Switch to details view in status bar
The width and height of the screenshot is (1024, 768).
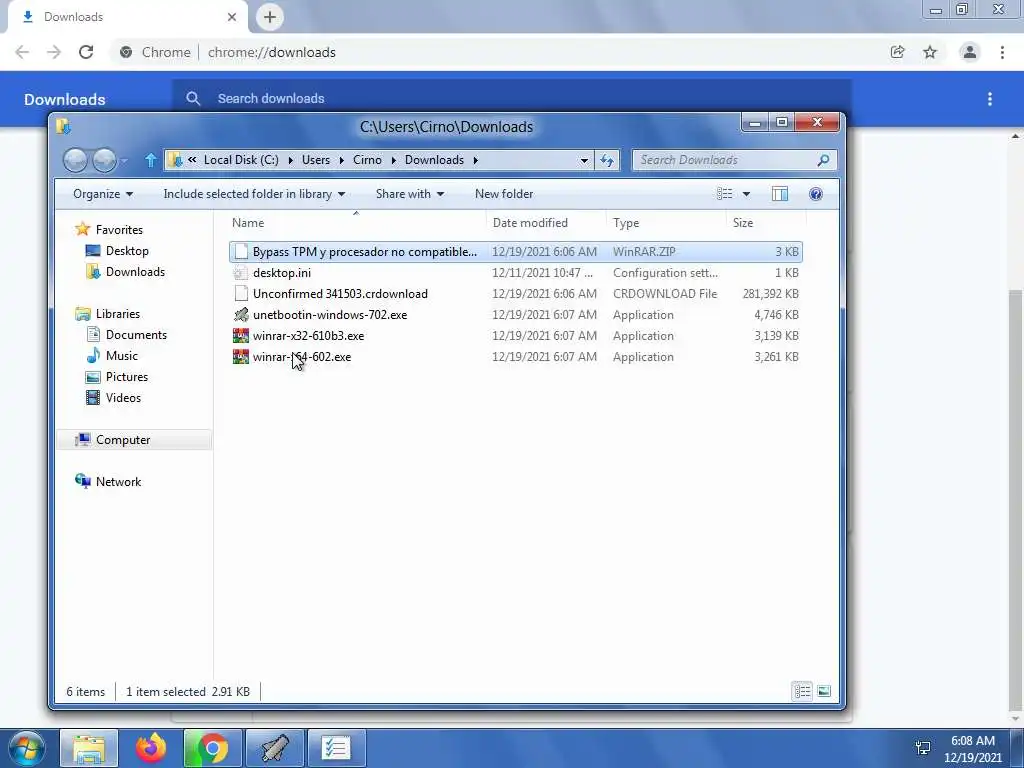pos(803,691)
